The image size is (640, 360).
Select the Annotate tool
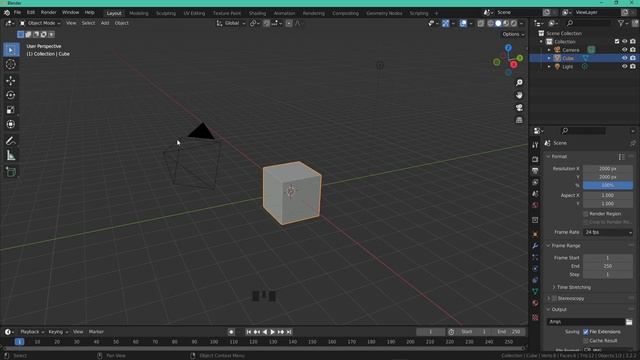pyautogui.click(x=11, y=141)
